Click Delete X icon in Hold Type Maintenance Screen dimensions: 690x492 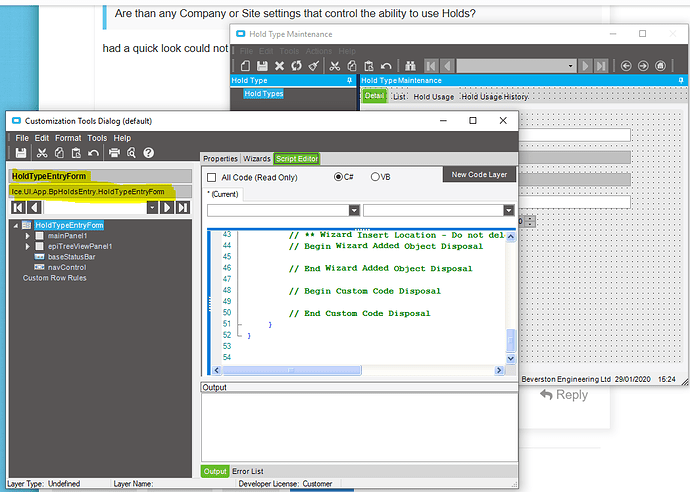279,66
